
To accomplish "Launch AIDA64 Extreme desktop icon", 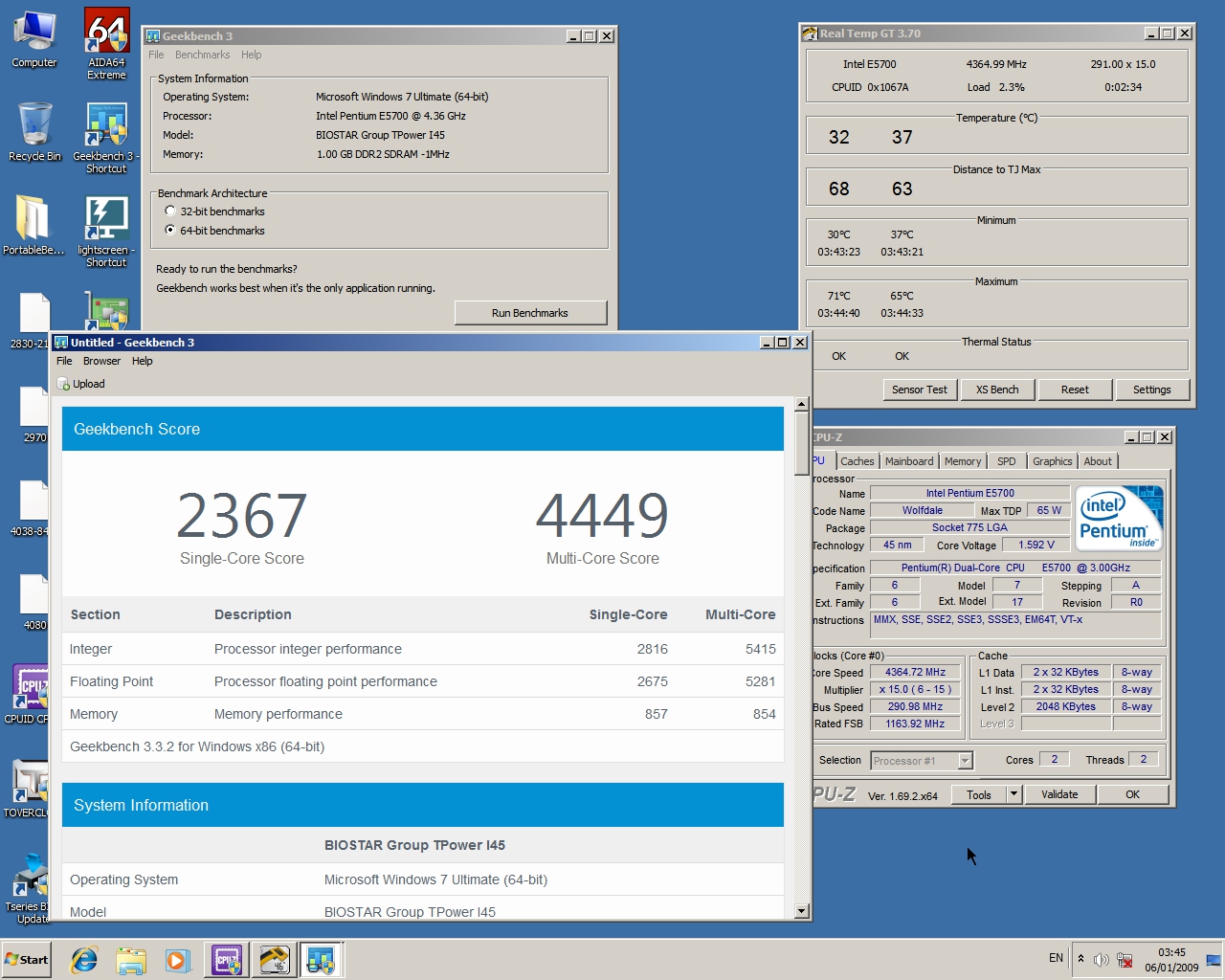I will pyautogui.click(x=106, y=43).
